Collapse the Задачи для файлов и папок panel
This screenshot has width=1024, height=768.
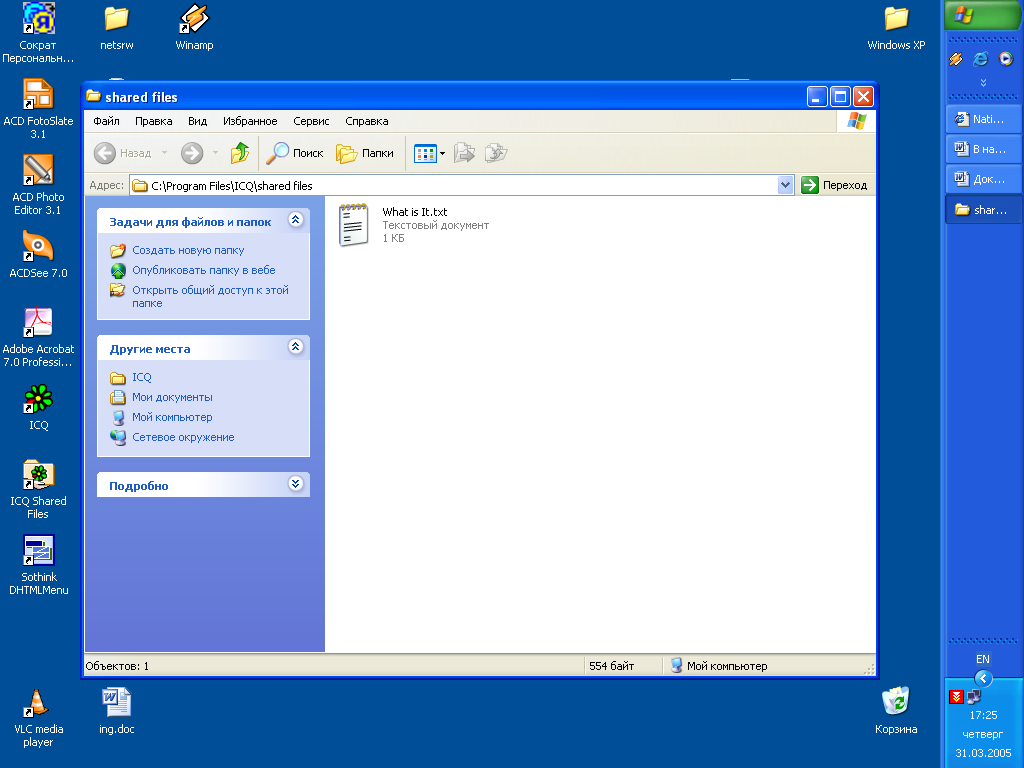click(x=296, y=220)
